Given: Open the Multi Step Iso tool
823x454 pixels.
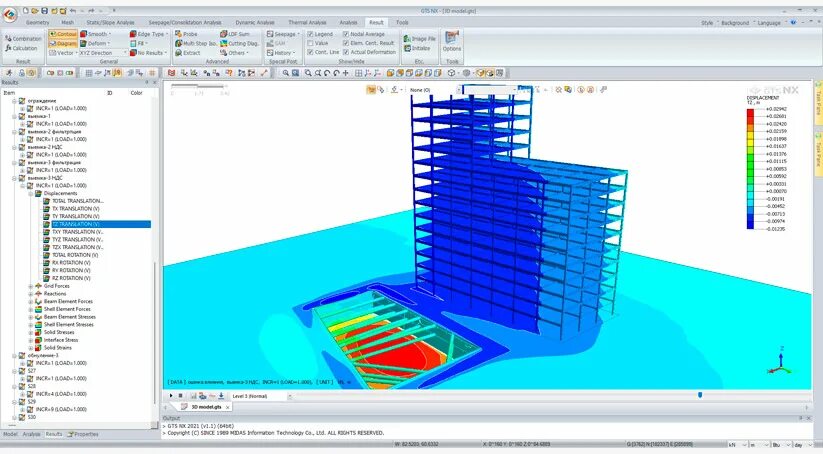Looking at the screenshot, I should [x=196, y=44].
